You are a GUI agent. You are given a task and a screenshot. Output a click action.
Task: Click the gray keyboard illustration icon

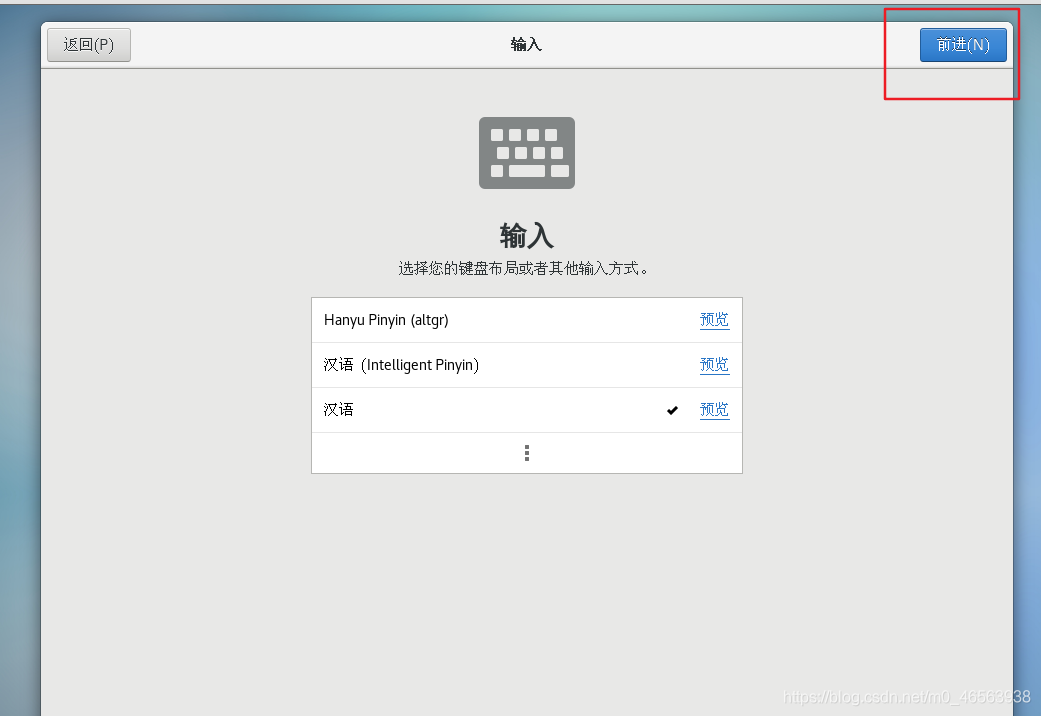pos(527,152)
